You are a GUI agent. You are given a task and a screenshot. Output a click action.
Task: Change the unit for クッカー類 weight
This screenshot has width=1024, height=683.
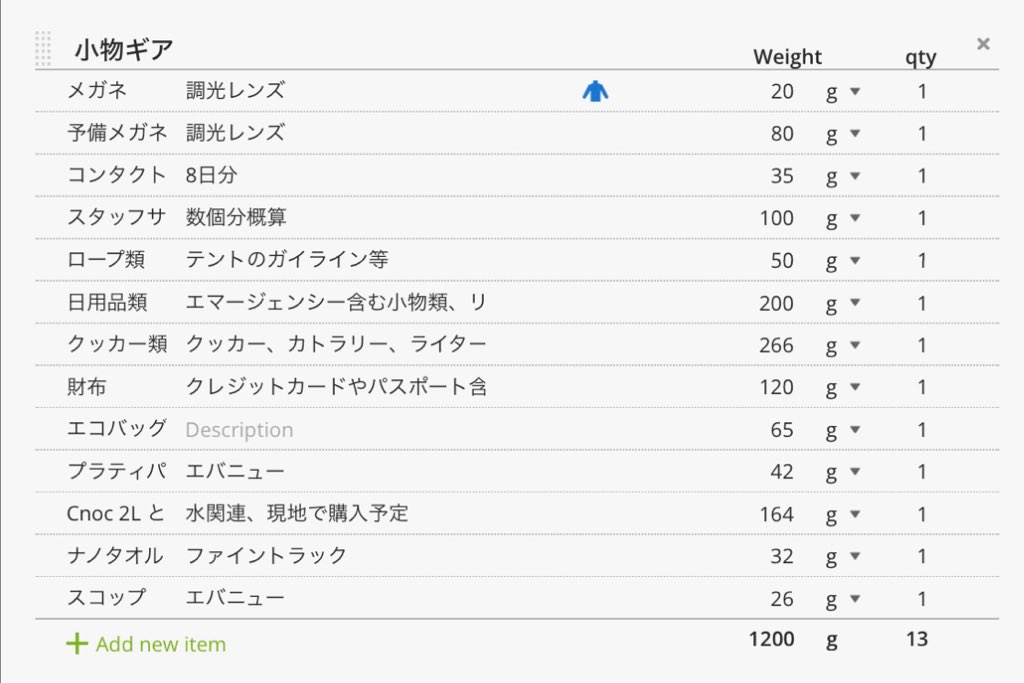tap(843, 346)
